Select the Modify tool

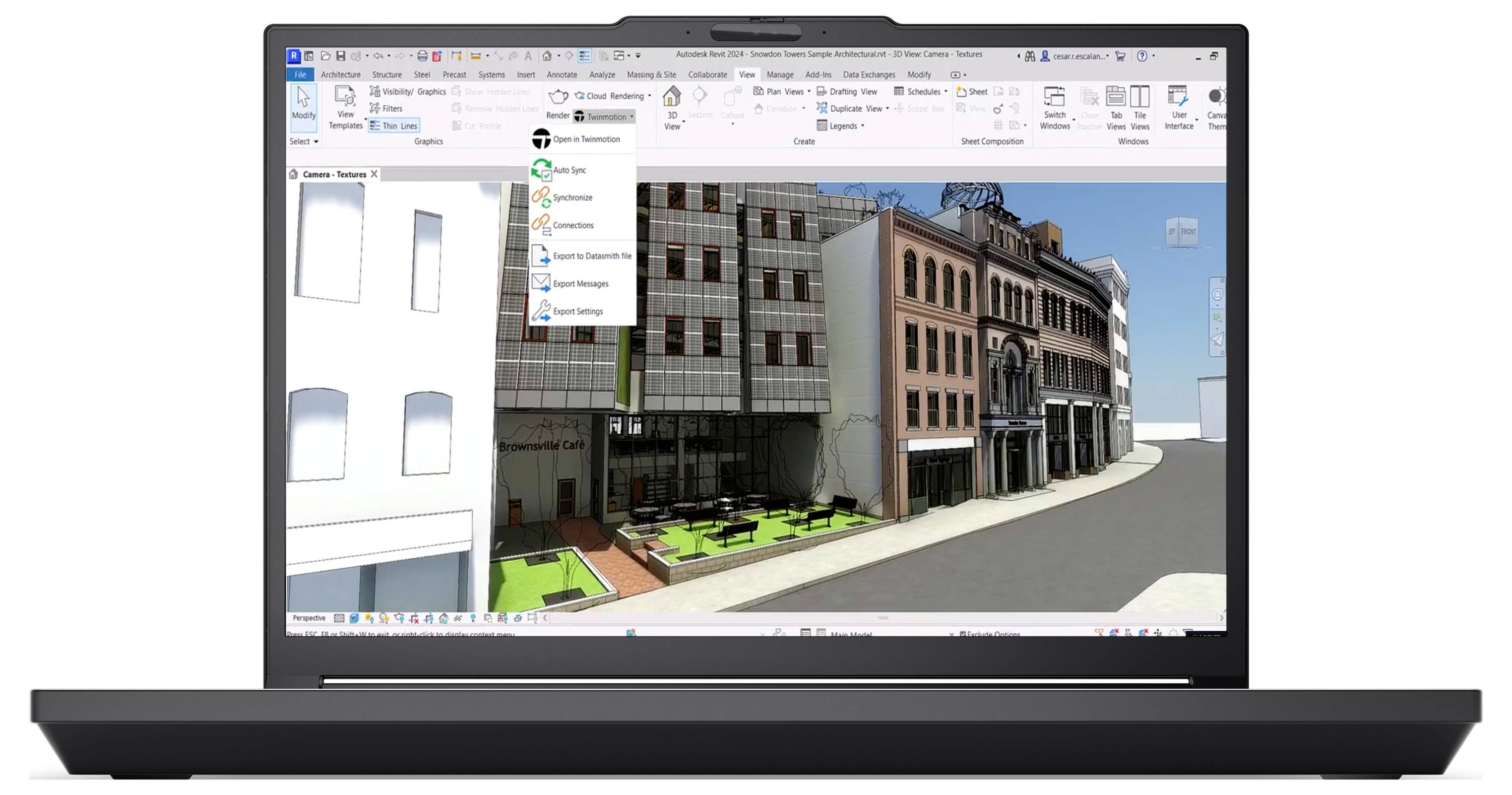coord(303,108)
